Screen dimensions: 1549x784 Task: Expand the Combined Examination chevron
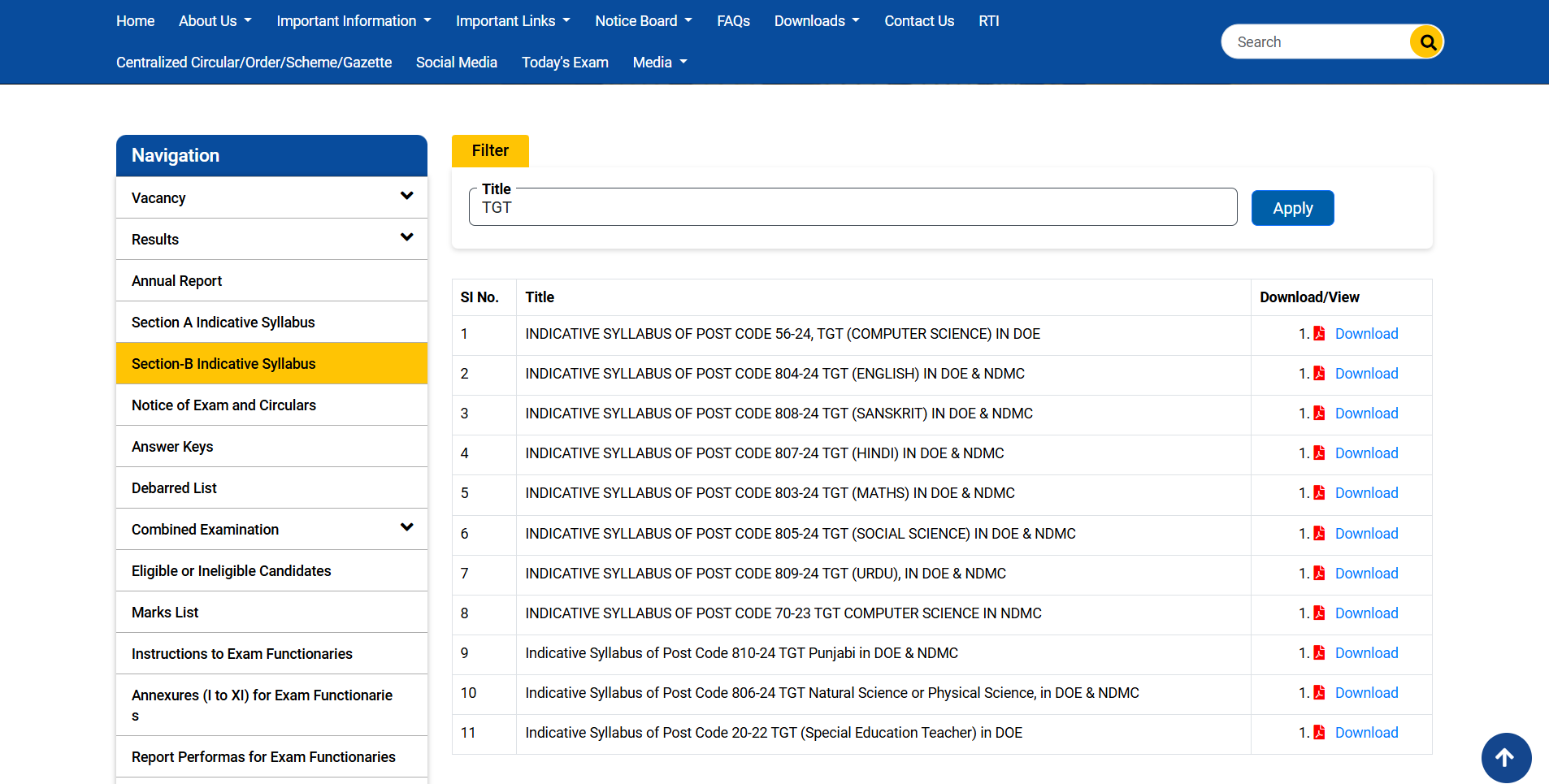(407, 528)
